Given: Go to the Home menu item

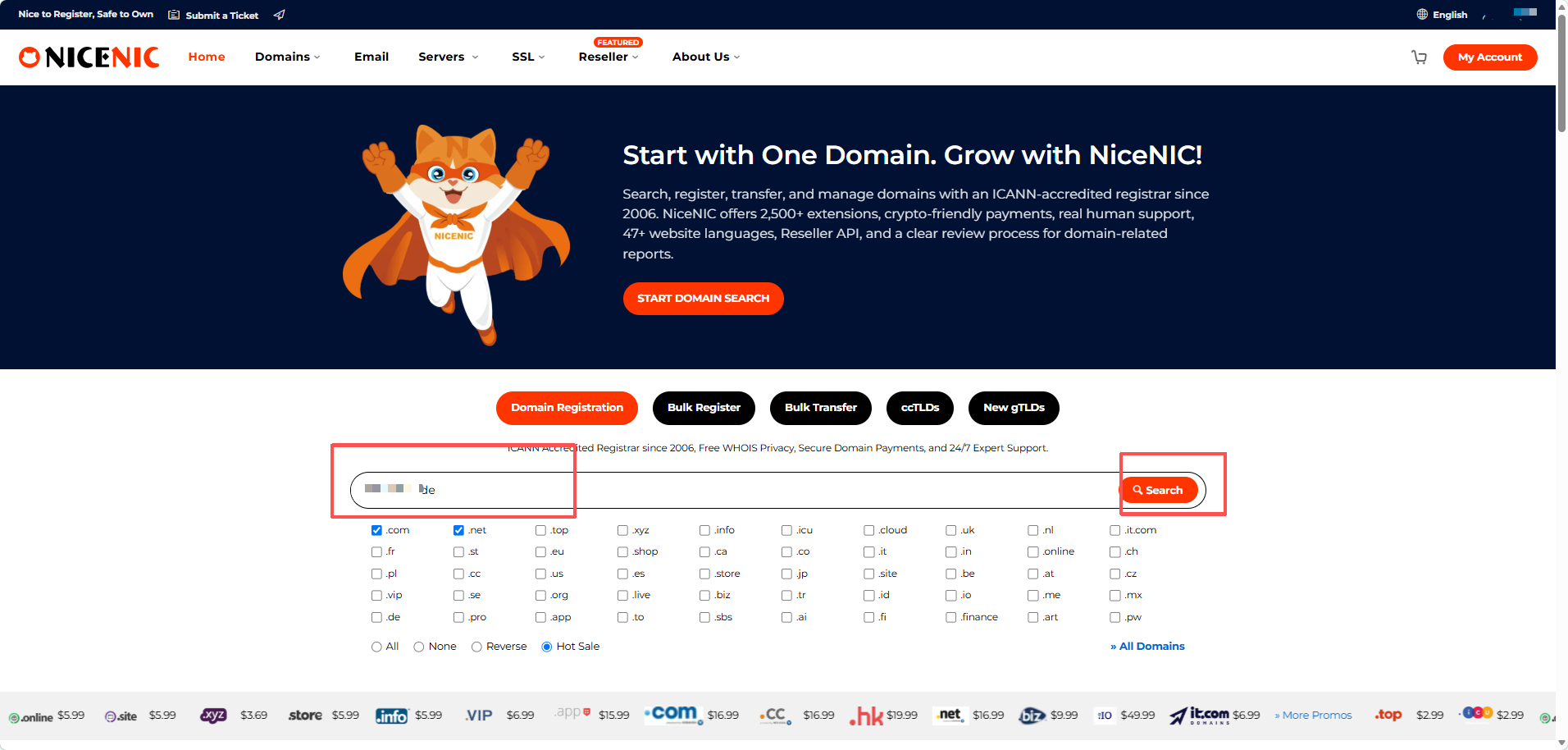Looking at the screenshot, I should point(207,57).
